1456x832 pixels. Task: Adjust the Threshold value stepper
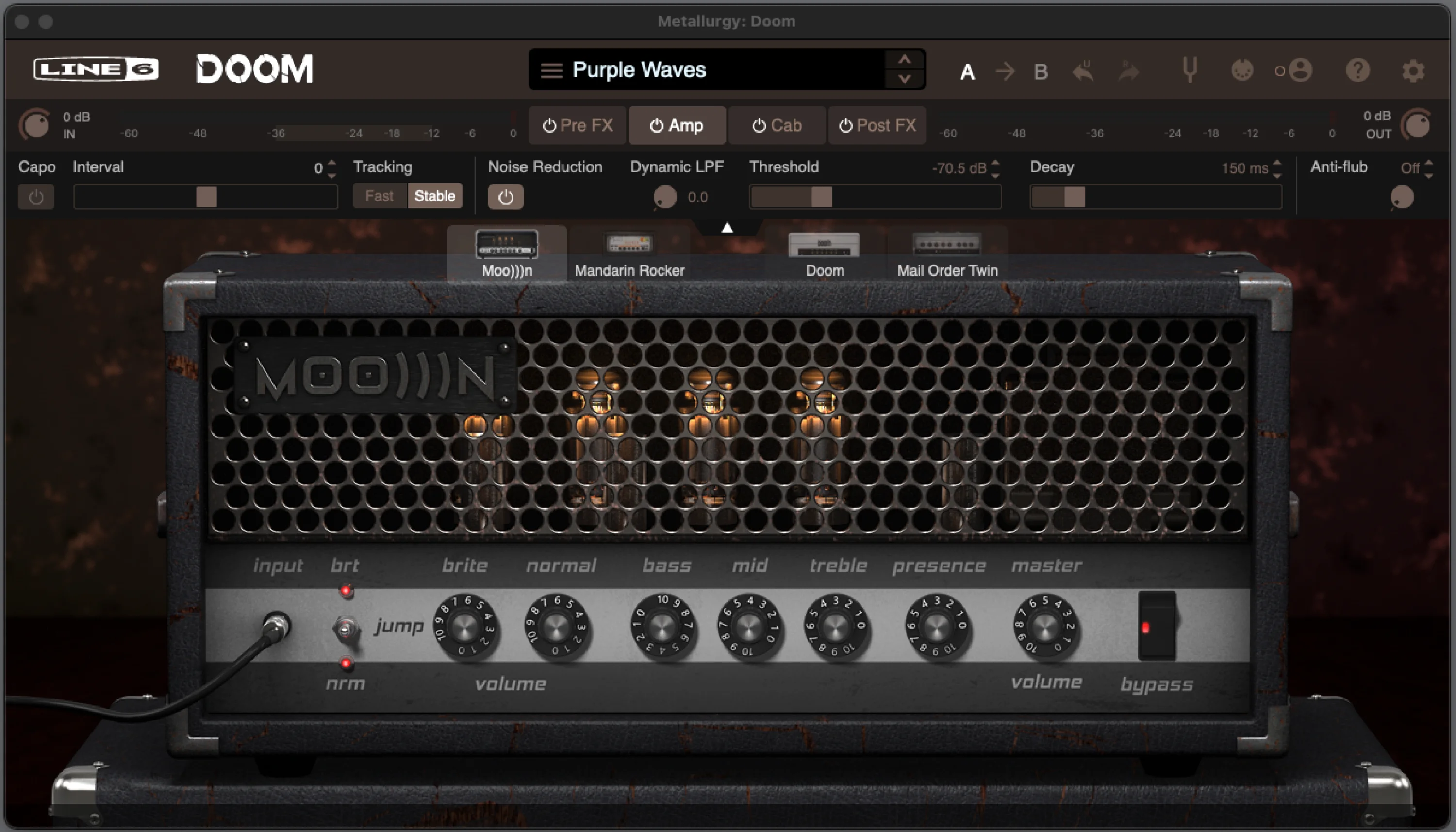(x=995, y=168)
